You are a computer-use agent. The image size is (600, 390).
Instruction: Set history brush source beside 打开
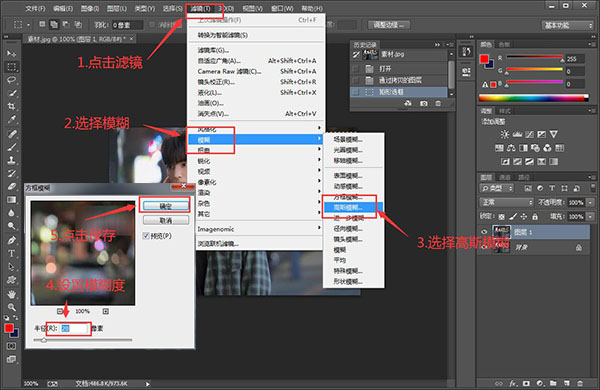356,69
